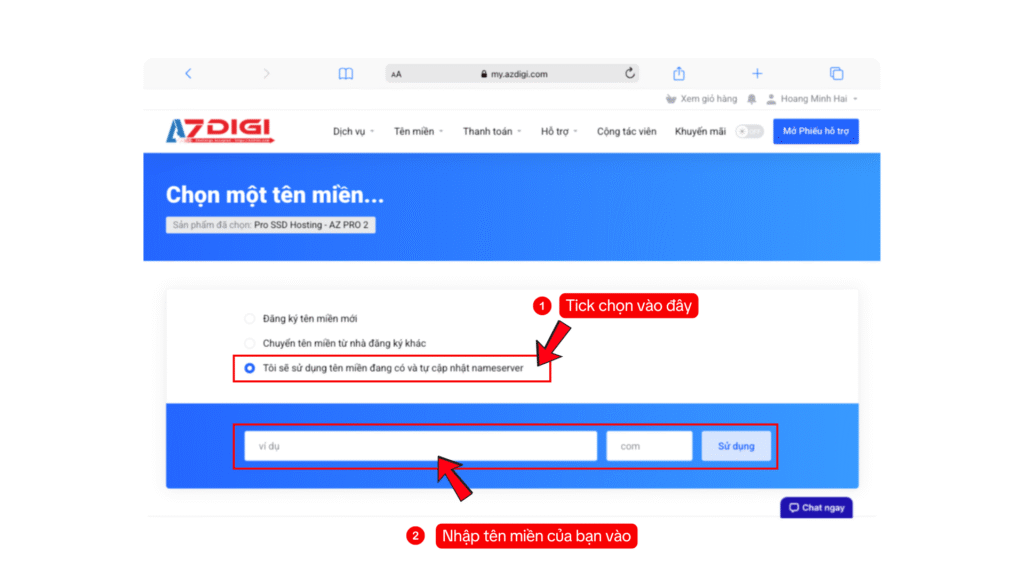Show all tabs overview icon

[836, 74]
